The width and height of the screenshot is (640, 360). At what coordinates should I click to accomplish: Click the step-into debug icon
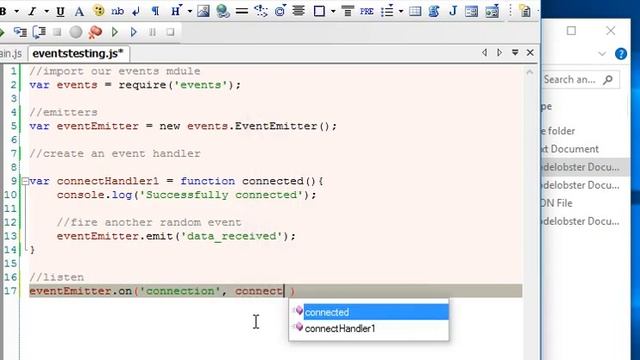(20, 32)
